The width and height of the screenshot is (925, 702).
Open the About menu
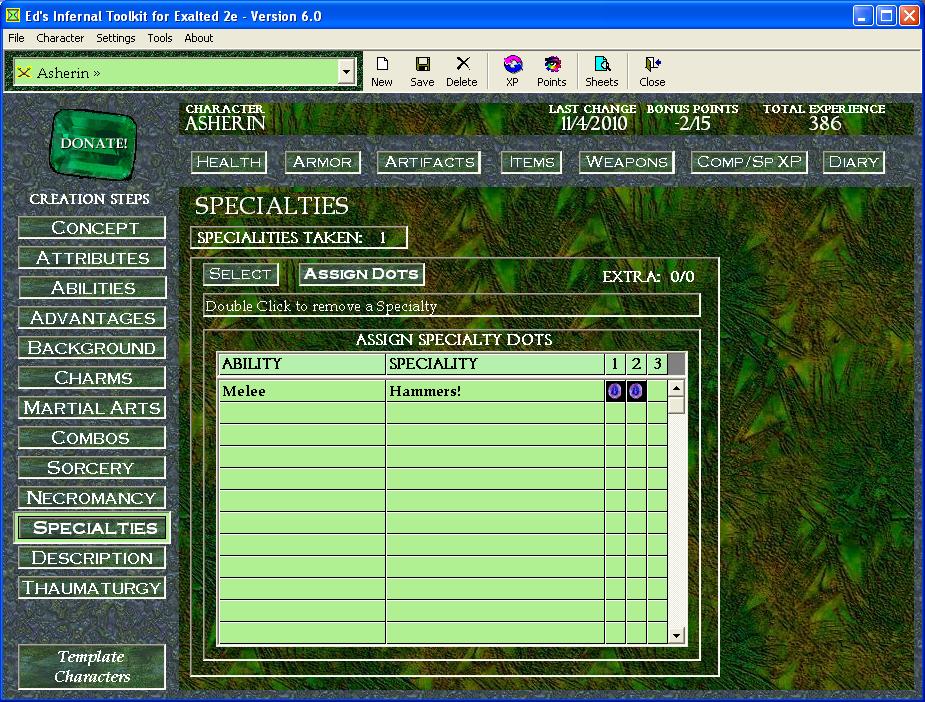(x=199, y=38)
